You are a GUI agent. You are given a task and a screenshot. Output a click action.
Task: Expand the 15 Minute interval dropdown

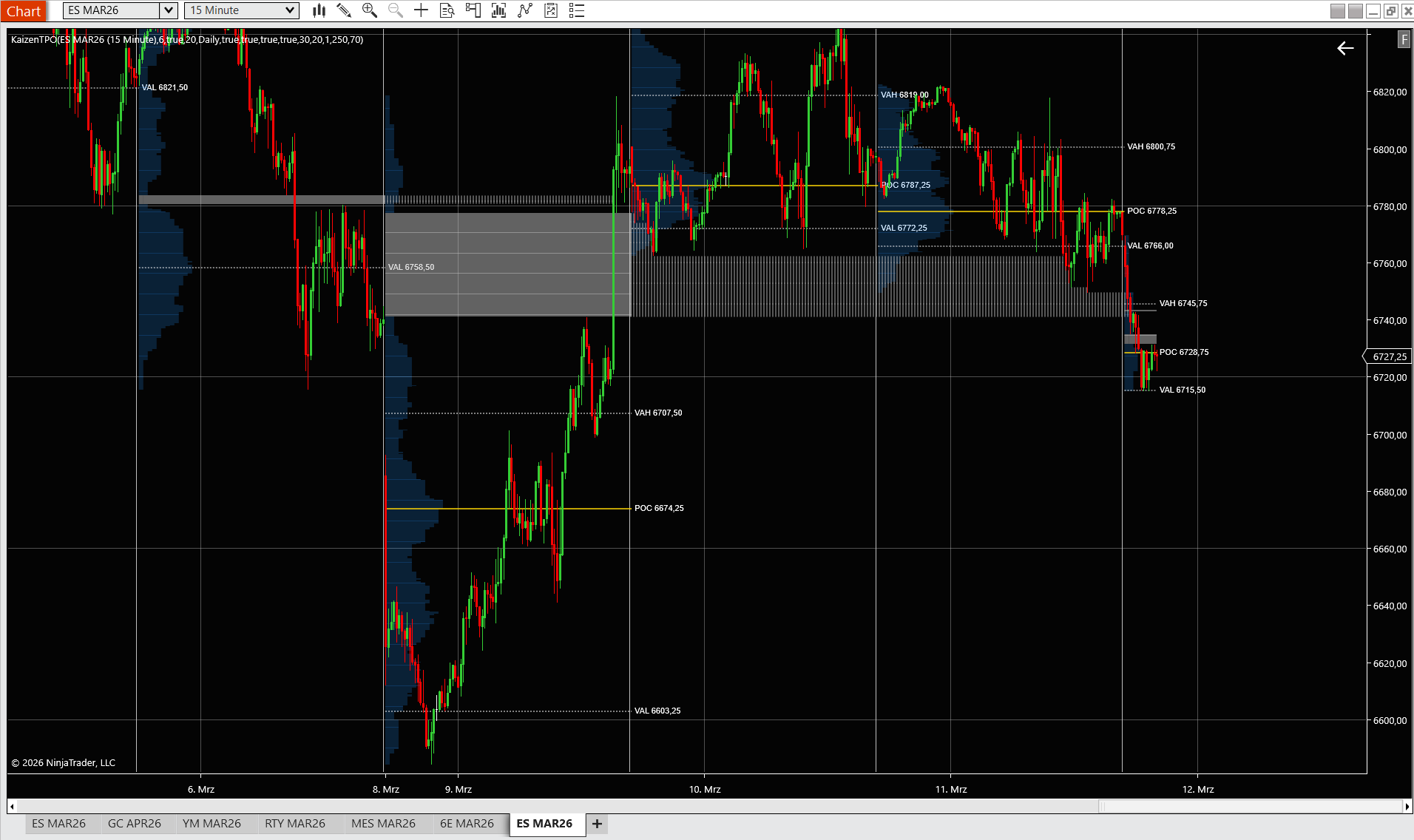[x=290, y=10]
